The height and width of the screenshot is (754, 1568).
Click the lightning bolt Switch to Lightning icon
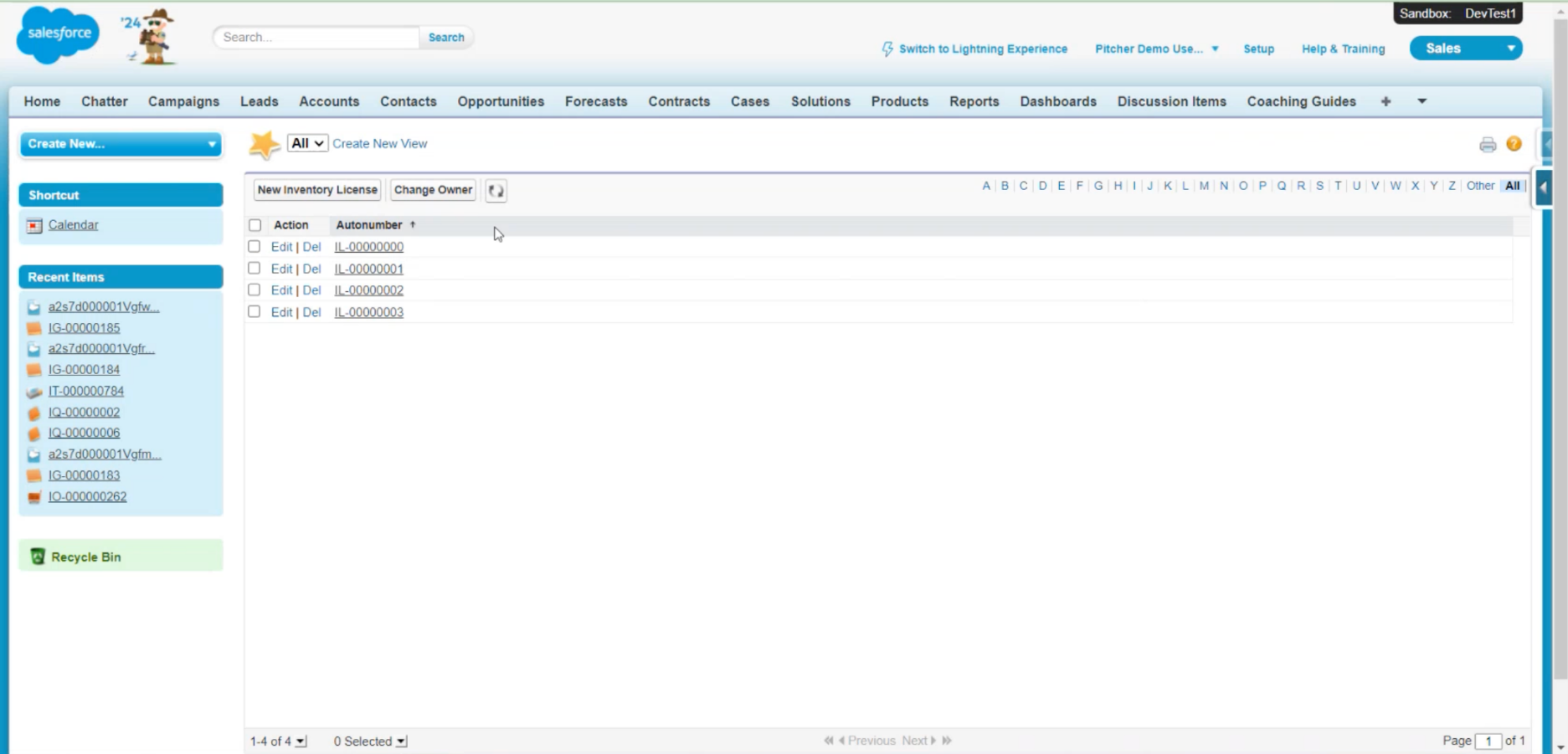point(887,49)
